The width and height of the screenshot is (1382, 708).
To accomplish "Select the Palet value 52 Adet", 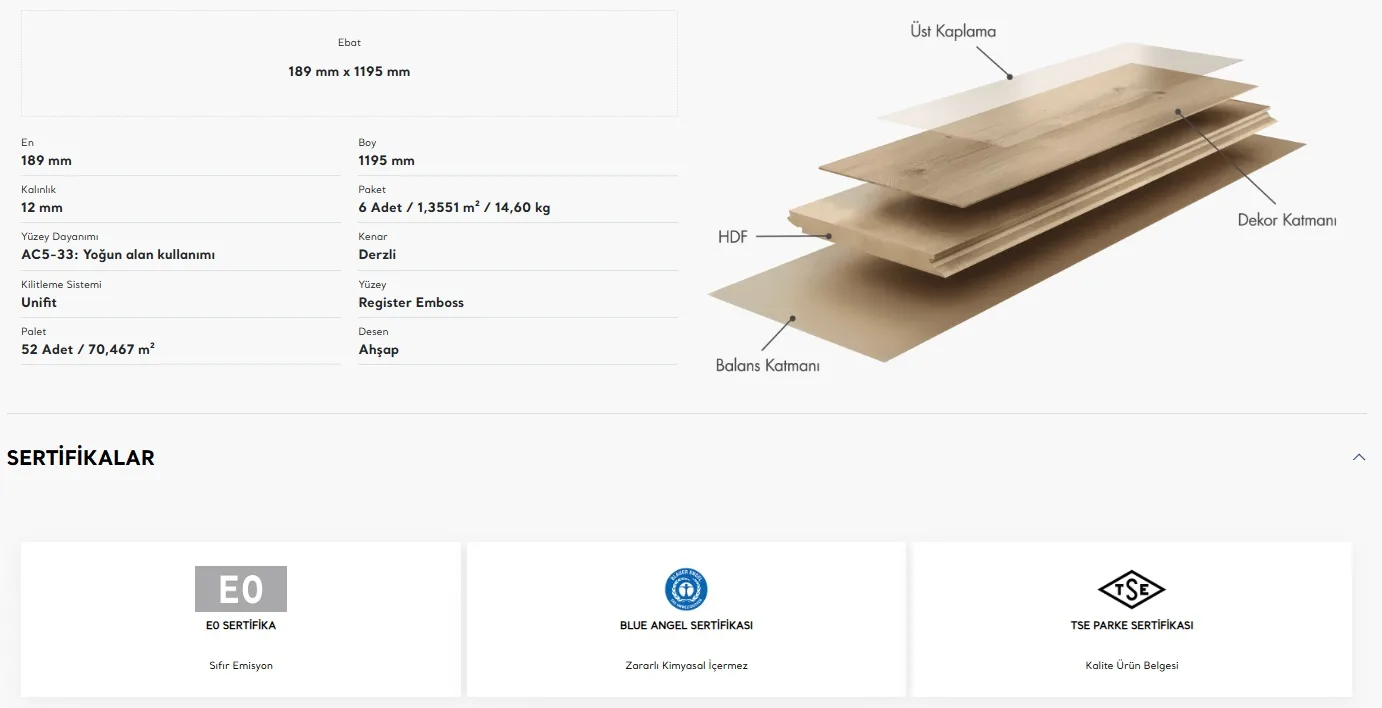I will pyautogui.click(x=88, y=349).
